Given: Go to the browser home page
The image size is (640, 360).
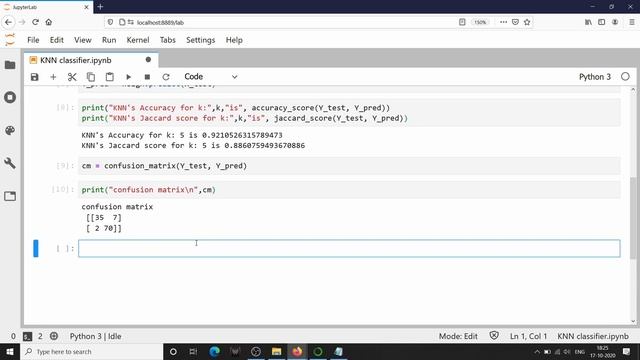Looking at the screenshot, I should point(49,22).
